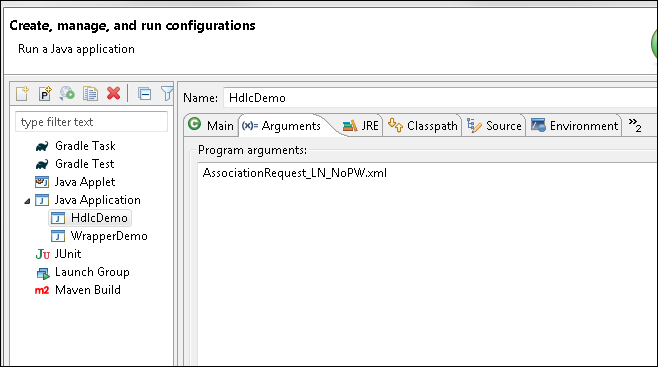Viewport: 658px width, 367px height.
Task: Show the hidden tabs overflow list
Action: [x=635, y=125]
